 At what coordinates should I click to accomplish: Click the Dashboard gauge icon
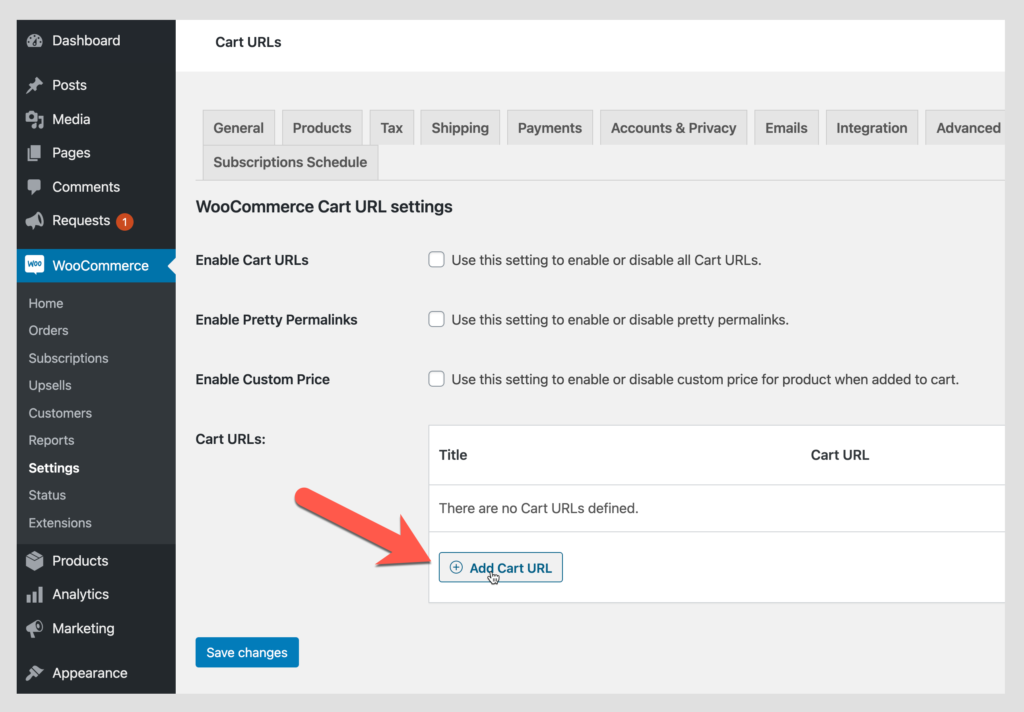(x=35, y=40)
